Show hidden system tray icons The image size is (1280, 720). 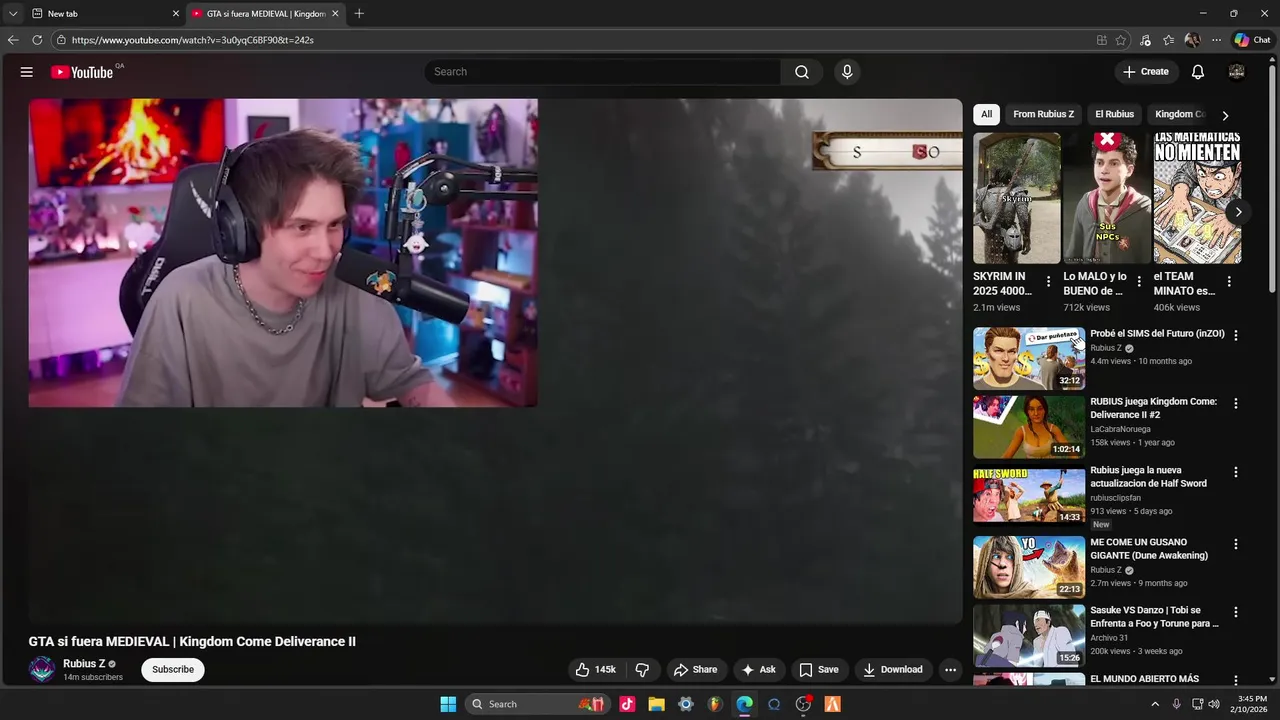[x=1155, y=704]
